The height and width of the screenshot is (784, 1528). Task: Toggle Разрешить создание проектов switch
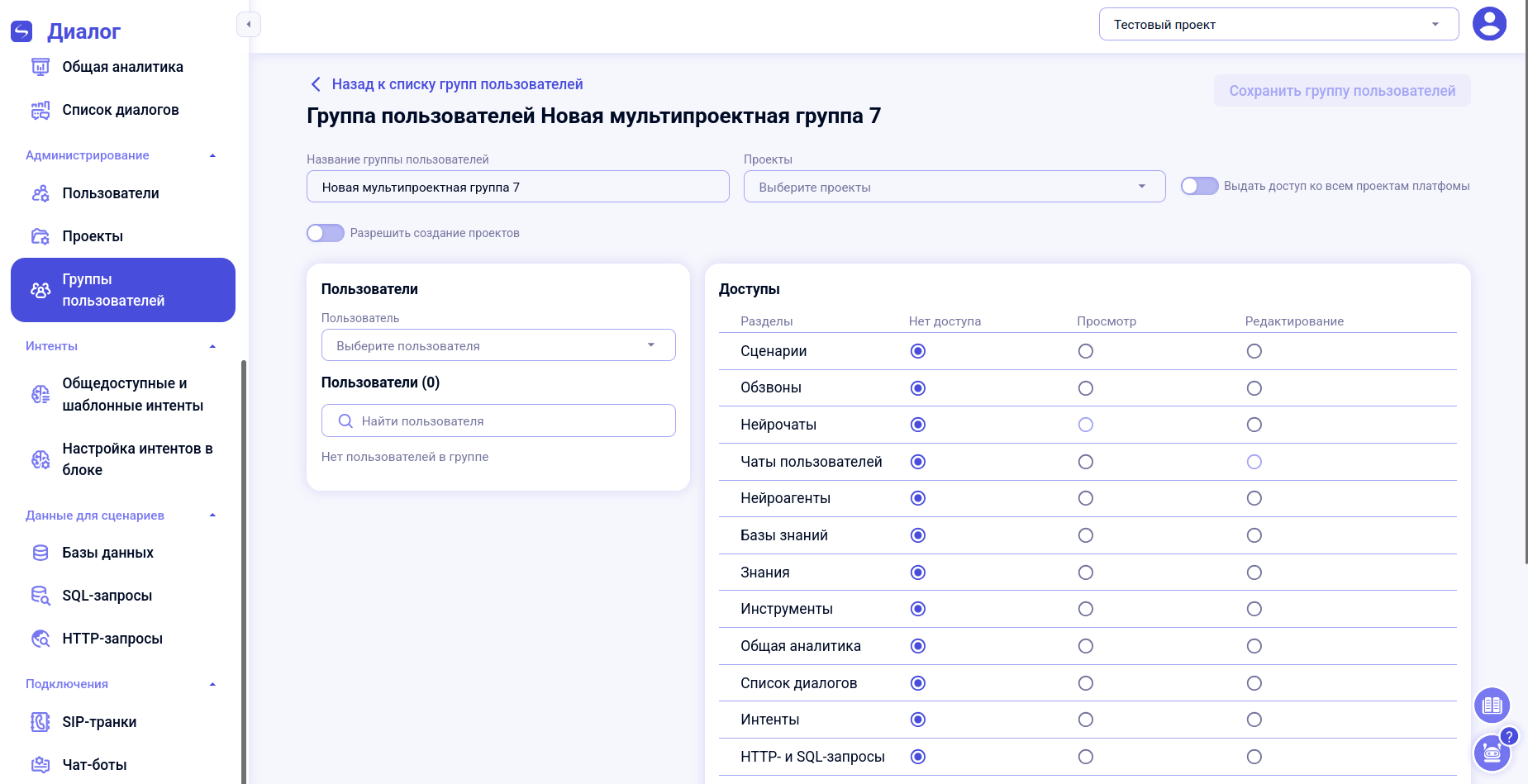(326, 233)
